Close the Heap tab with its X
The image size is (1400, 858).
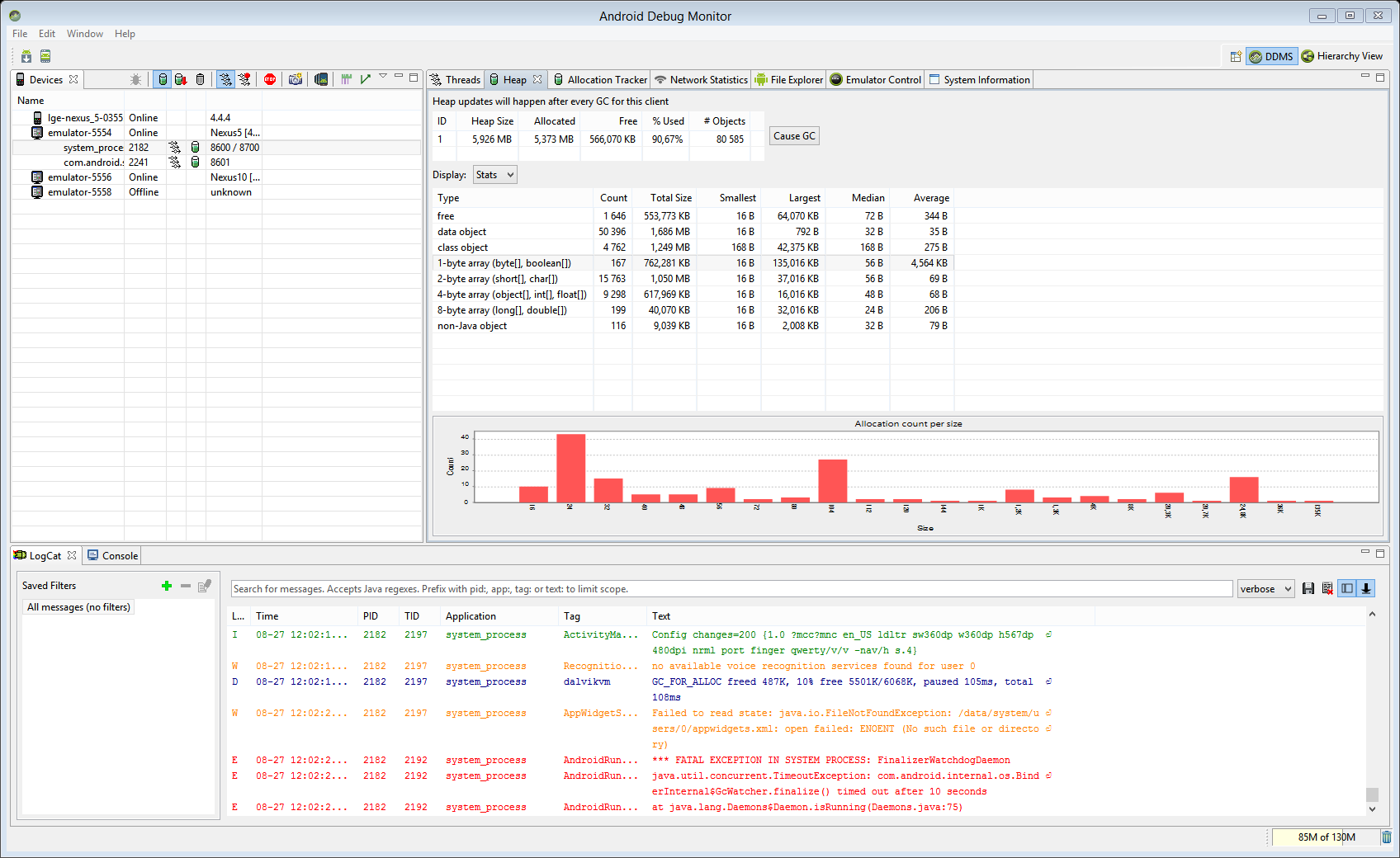[x=537, y=79]
